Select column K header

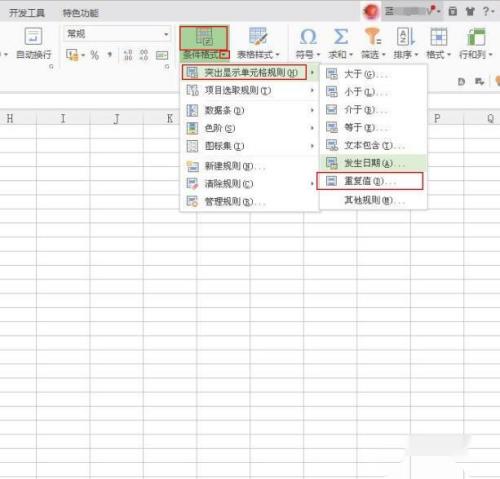click(x=161, y=118)
